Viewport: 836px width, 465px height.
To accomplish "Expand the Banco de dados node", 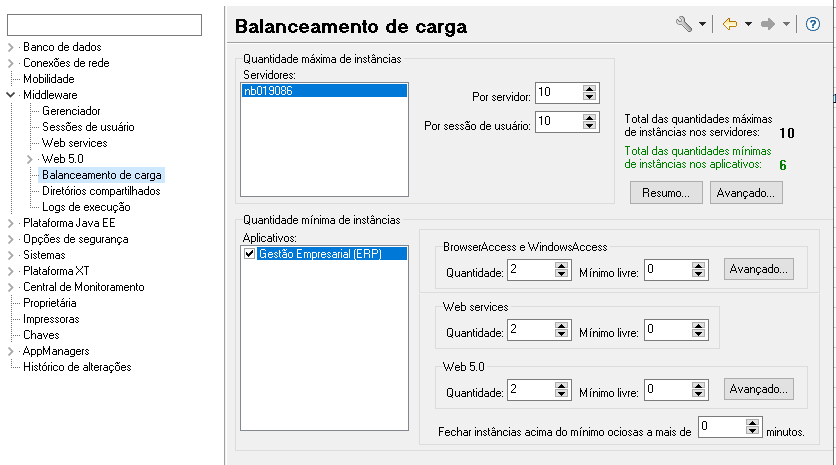I will point(10,47).
